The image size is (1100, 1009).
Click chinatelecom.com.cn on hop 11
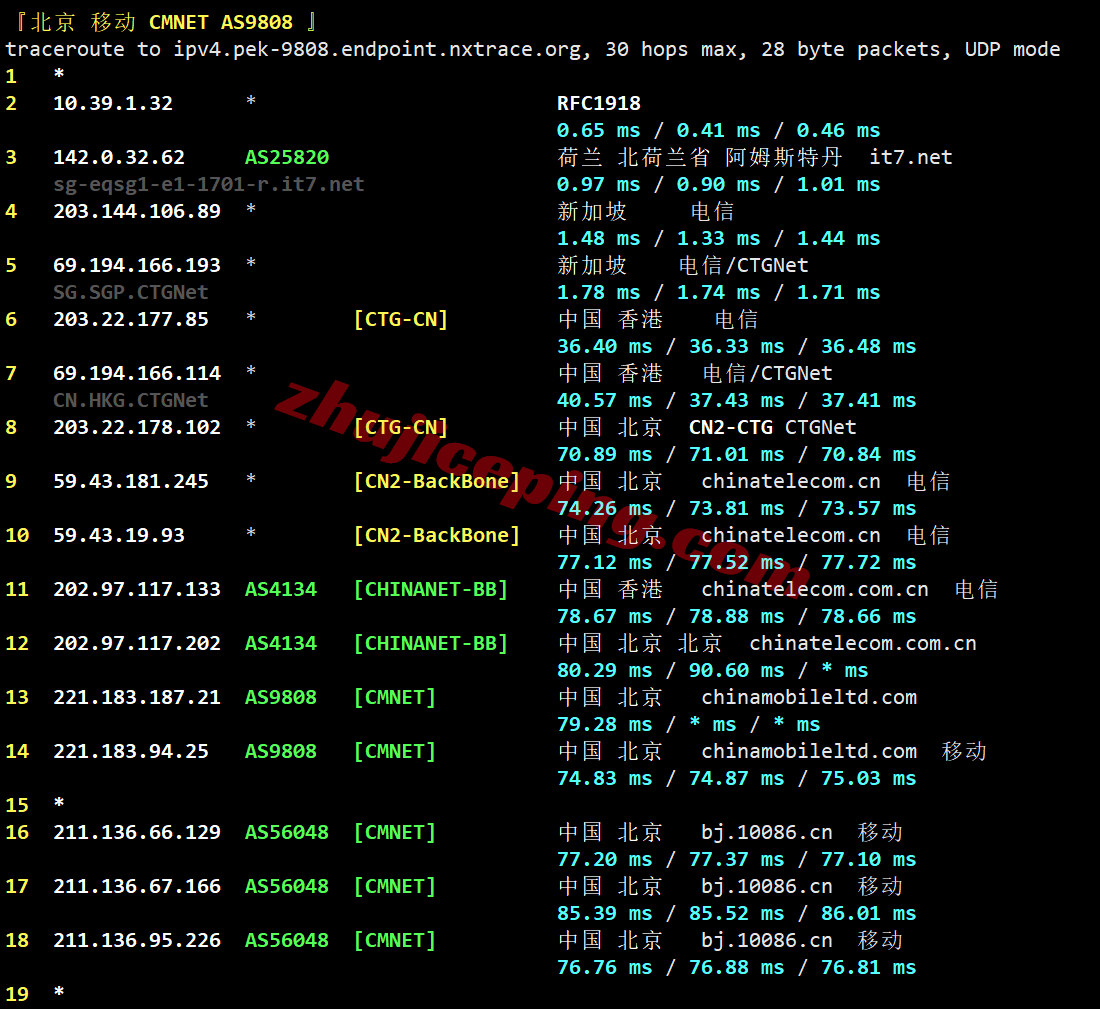tap(814, 589)
